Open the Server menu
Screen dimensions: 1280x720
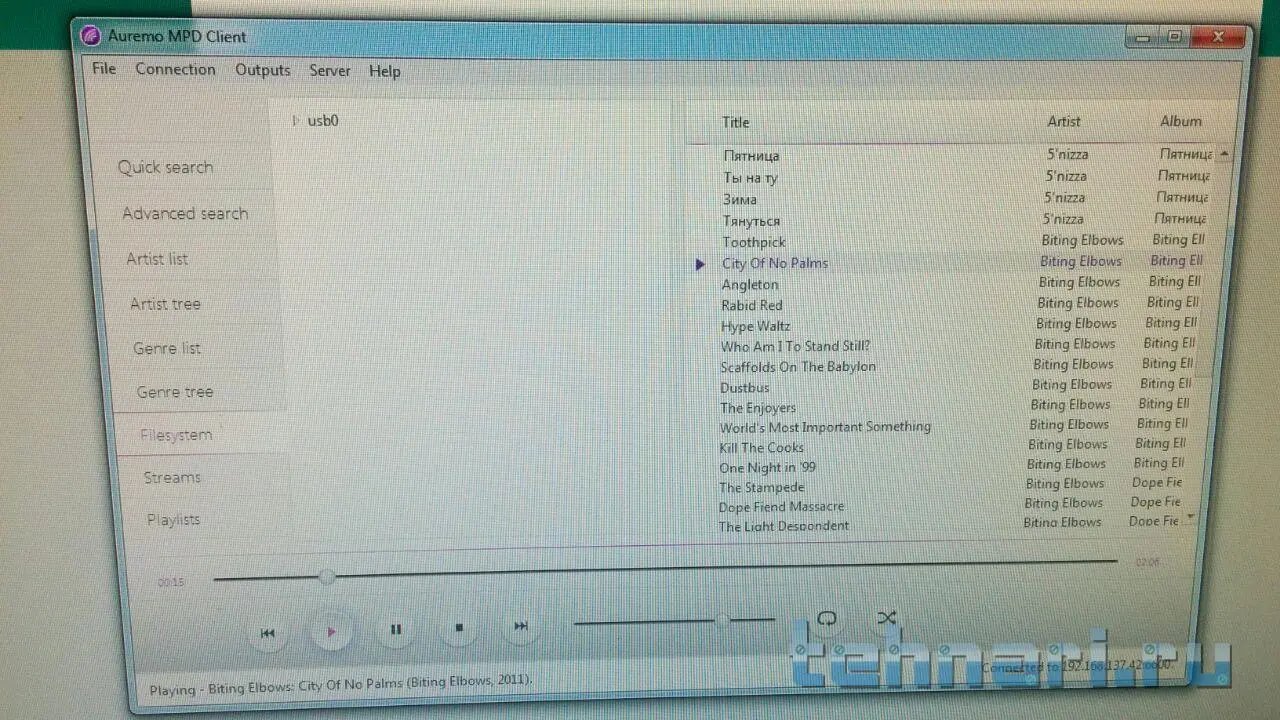pos(330,70)
